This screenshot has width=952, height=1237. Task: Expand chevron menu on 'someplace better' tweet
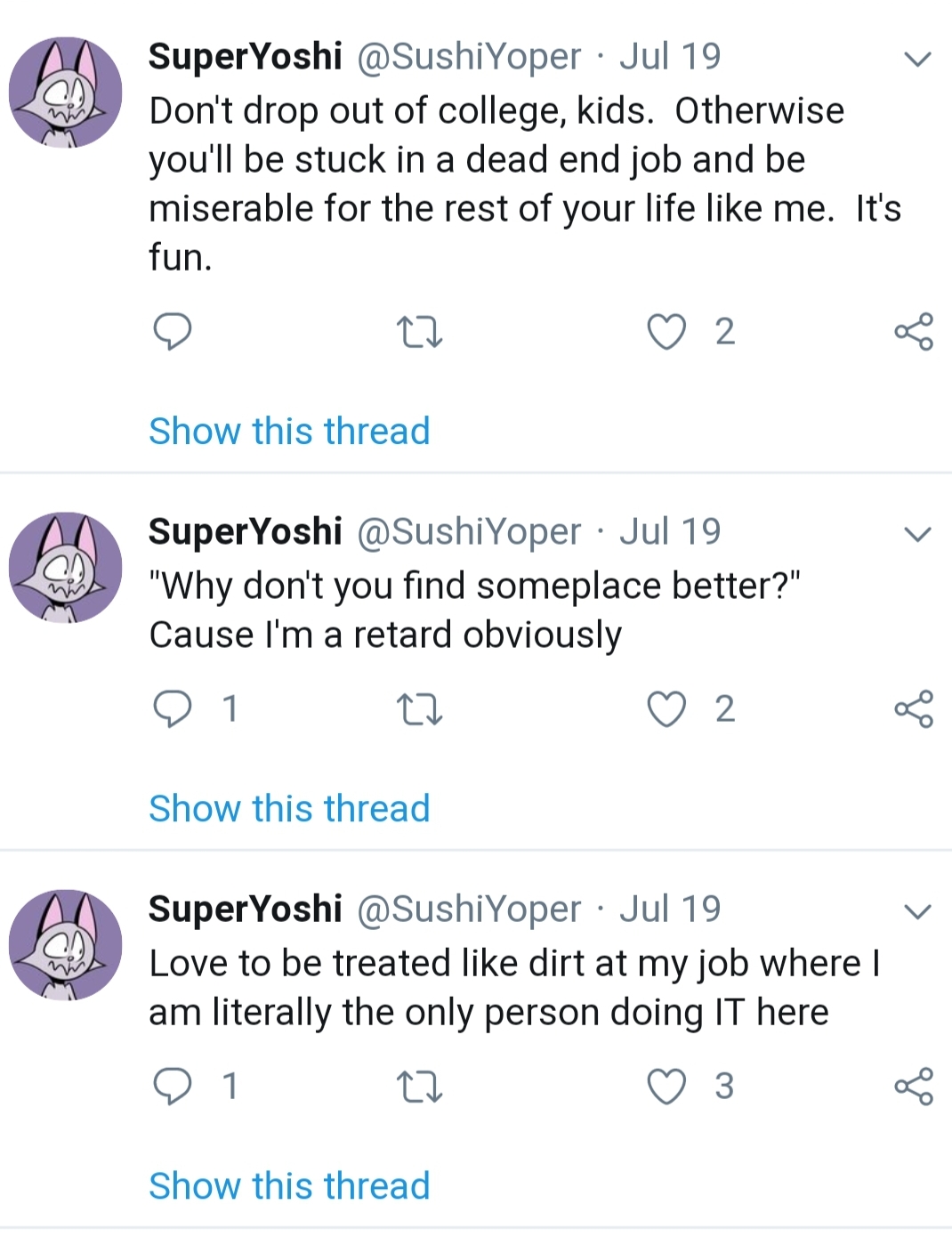(x=917, y=535)
